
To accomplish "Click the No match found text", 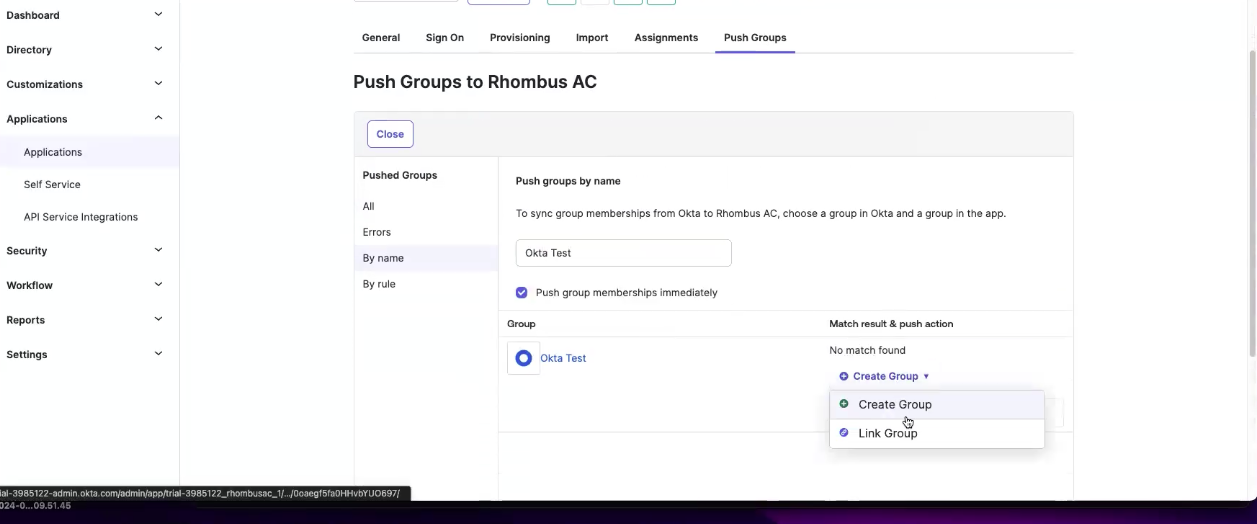I will pos(867,350).
